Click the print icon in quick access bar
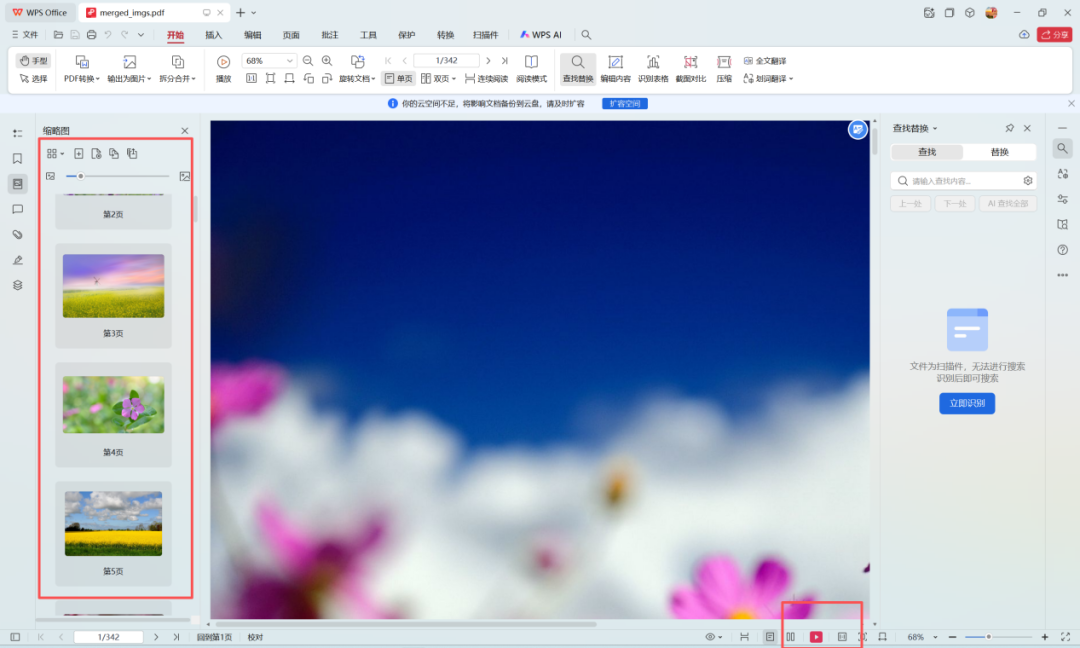The image size is (1080, 648). coord(92,34)
